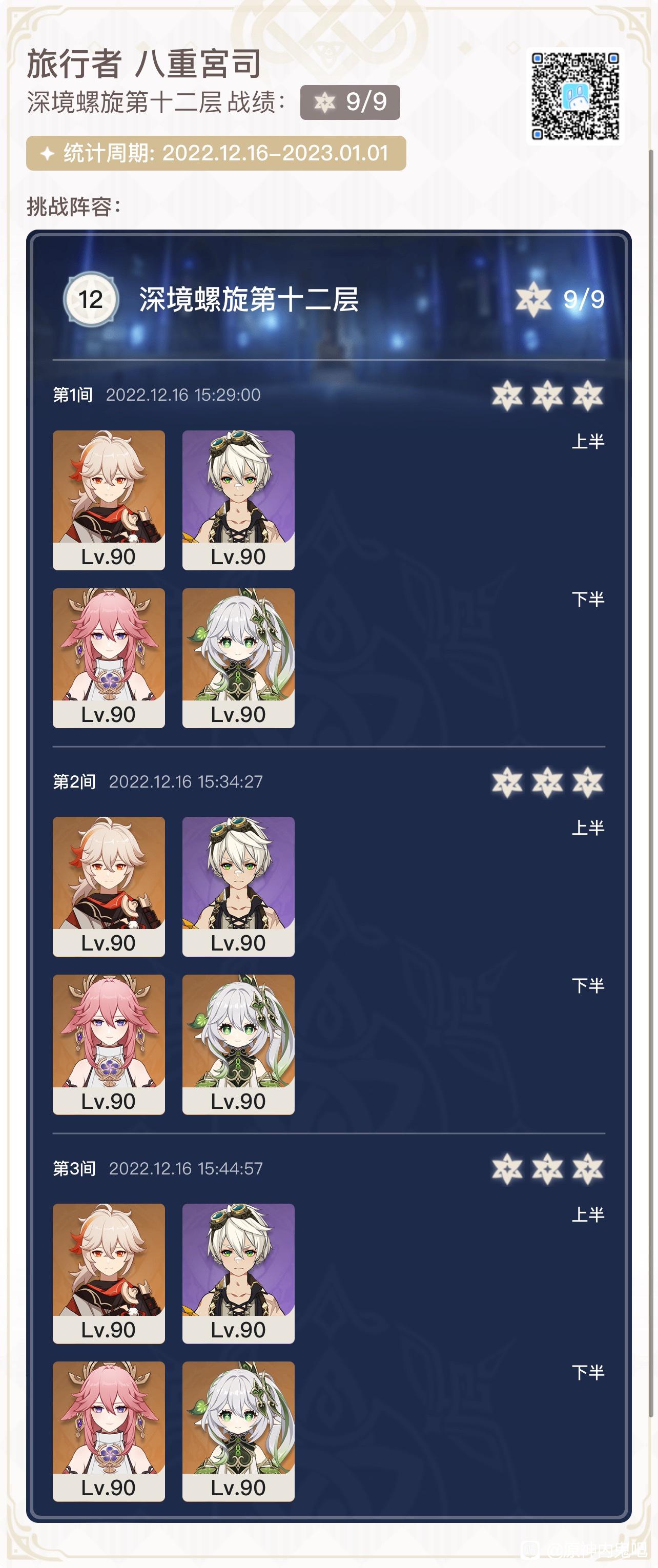658x1568 pixels.
Task: Click the large star icon in floor header
Action: coord(533,299)
